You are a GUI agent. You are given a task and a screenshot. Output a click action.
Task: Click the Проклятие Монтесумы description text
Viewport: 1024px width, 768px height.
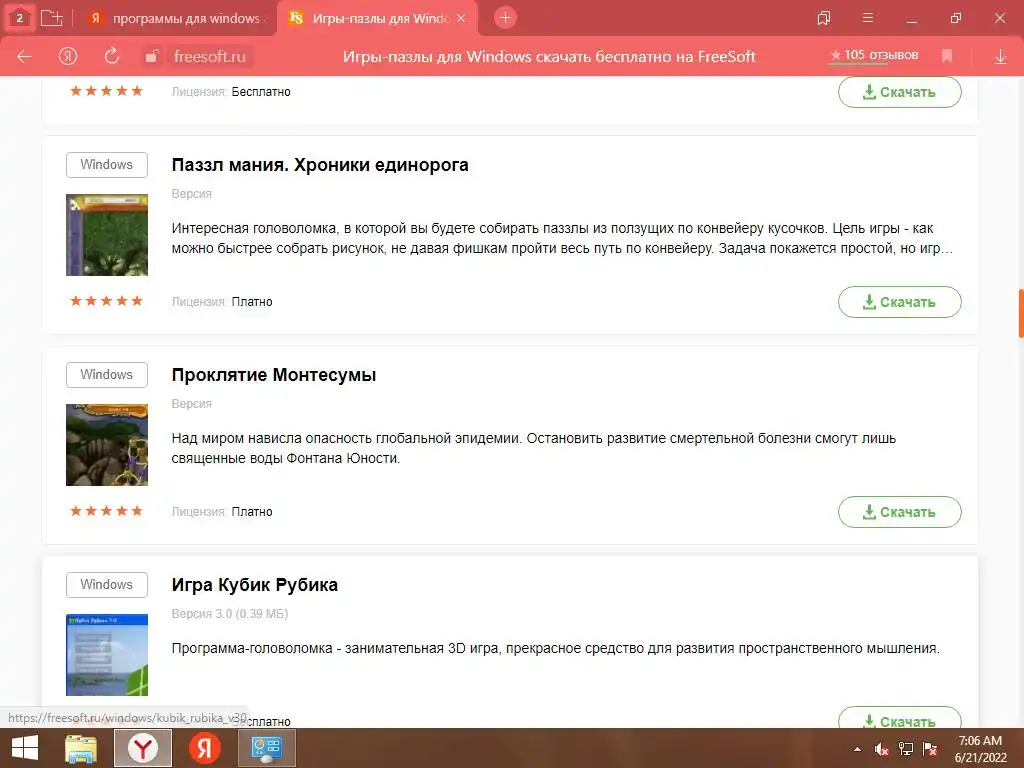point(534,448)
